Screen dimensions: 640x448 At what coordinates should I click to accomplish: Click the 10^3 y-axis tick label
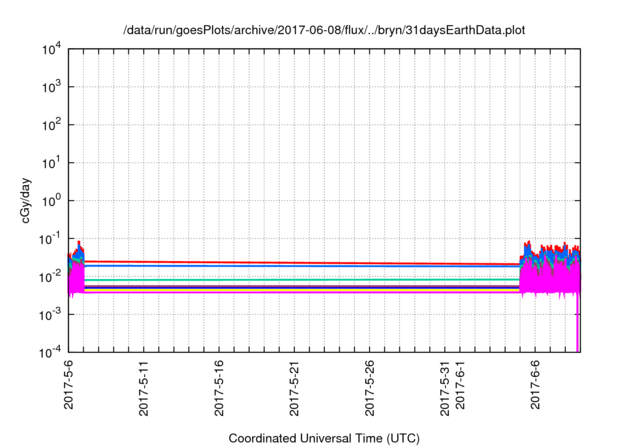(52, 87)
